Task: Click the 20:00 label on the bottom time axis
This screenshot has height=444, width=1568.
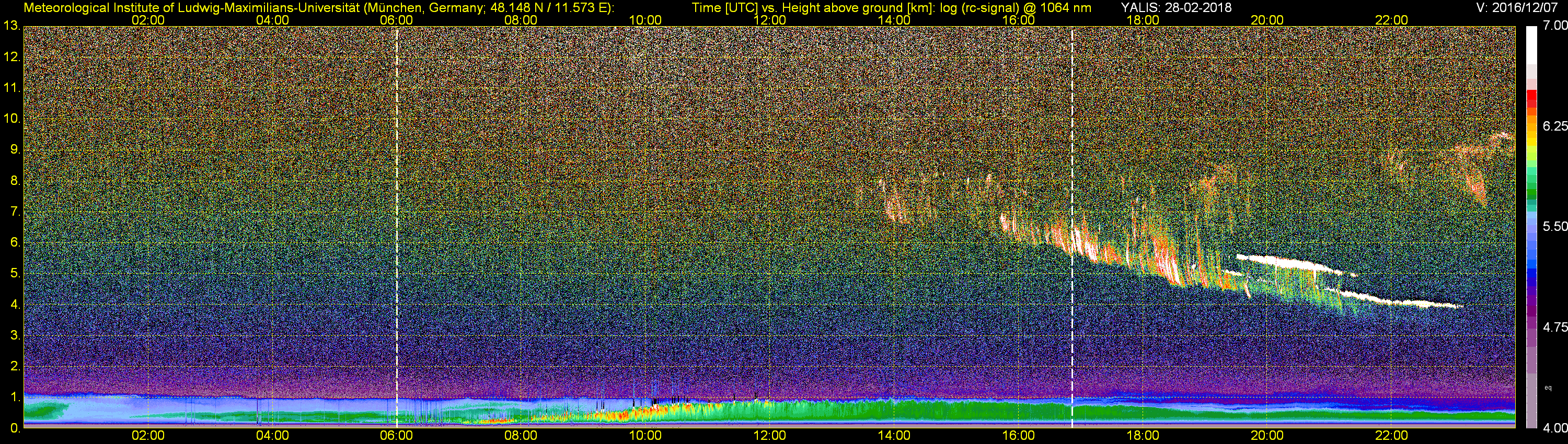Action: pyautogui.click(x=1267, y=436)
